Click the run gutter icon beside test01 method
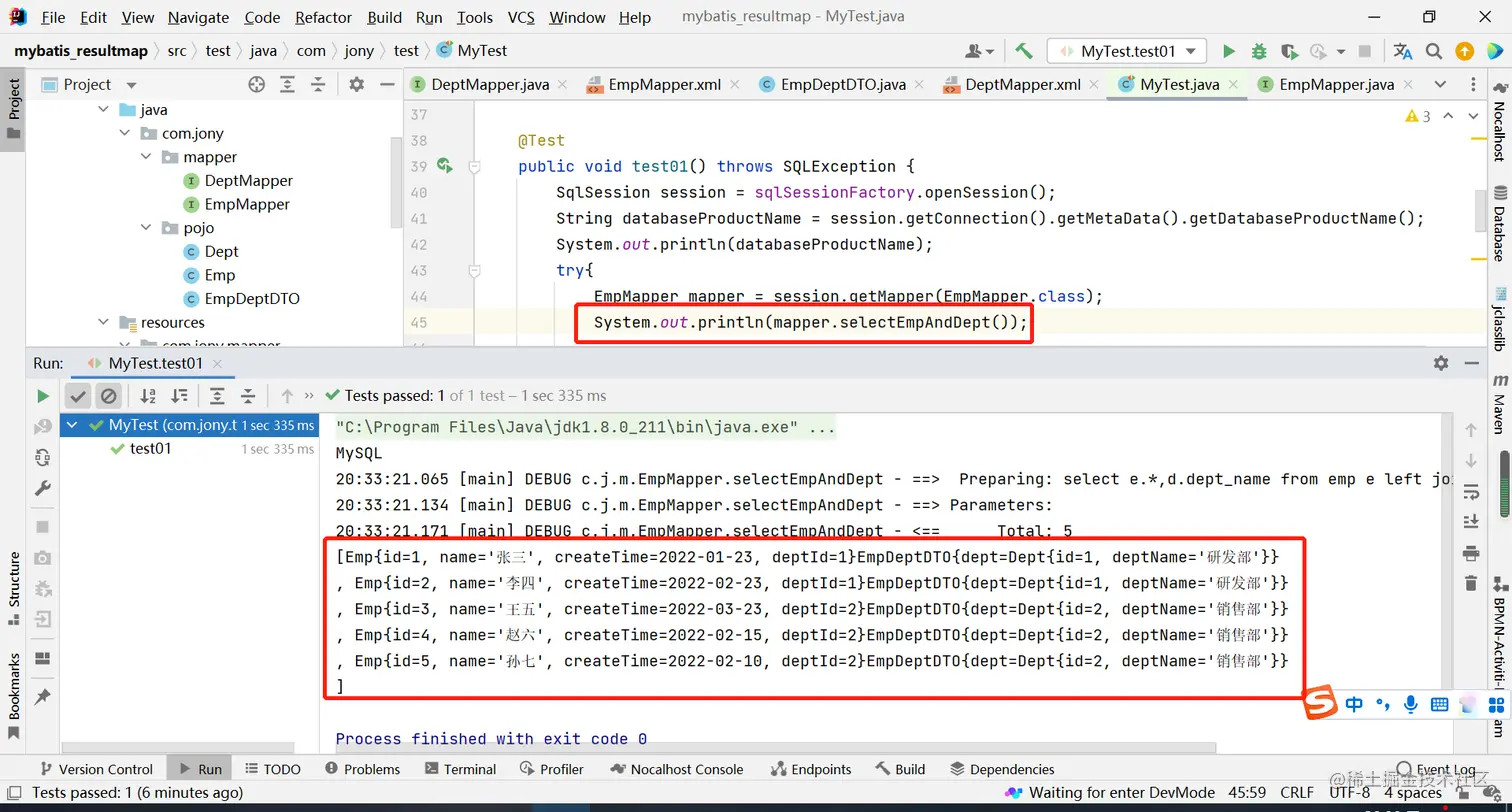 point(445,166)
